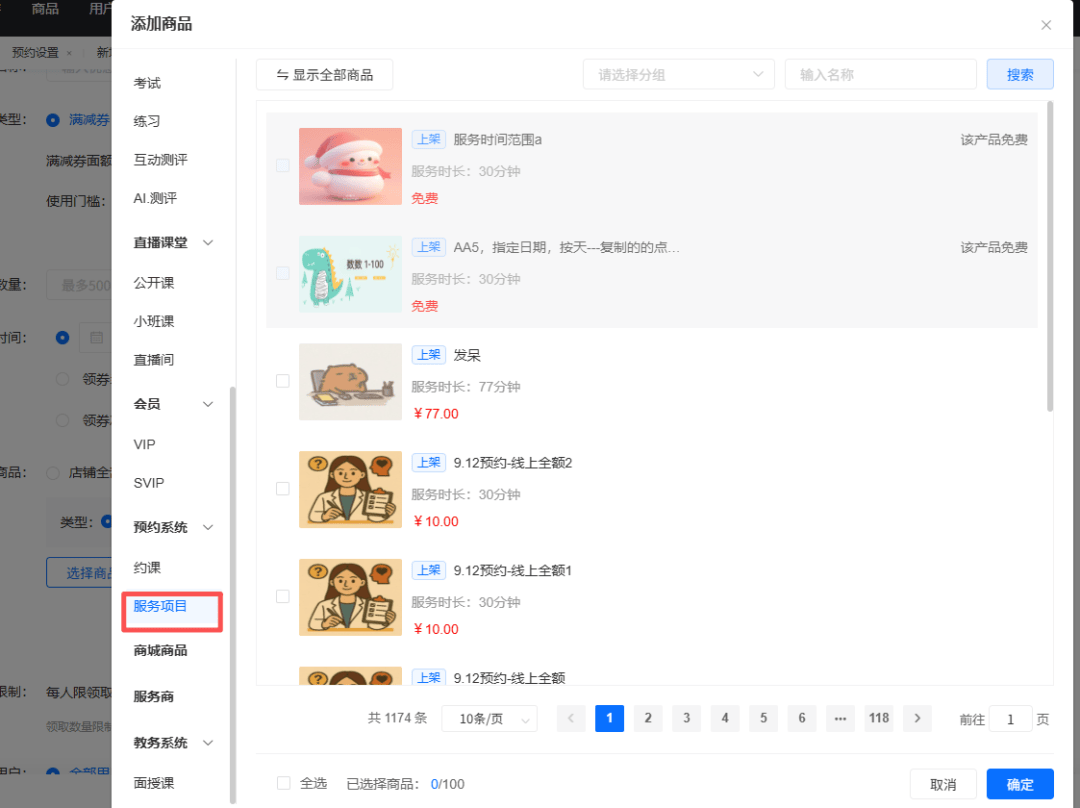
Task: Click the 输入名称 name search field
Action: 880,74
